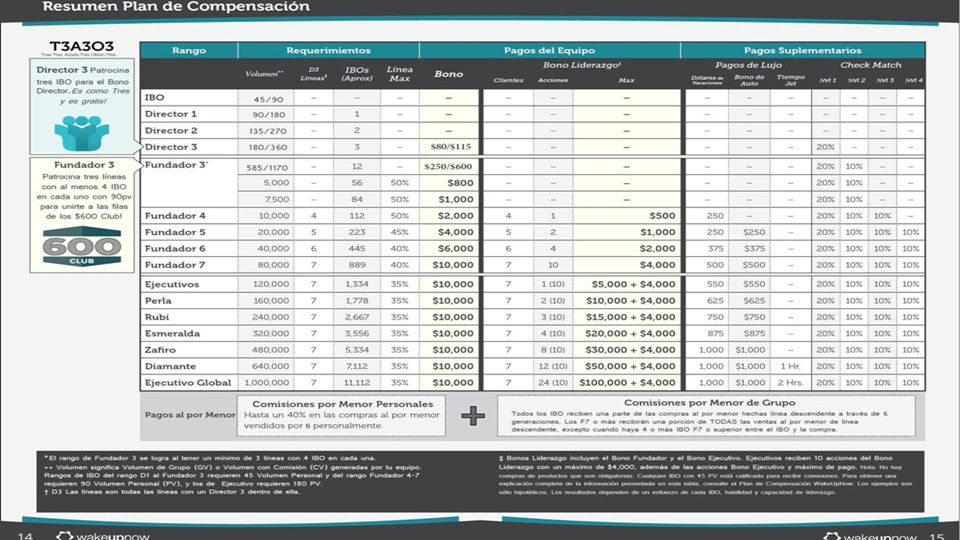Image resolution: width=960 pixels, height=540 pixels.
Task: Click the 180/360 volume cell
Action: click(x=266, y=147)
